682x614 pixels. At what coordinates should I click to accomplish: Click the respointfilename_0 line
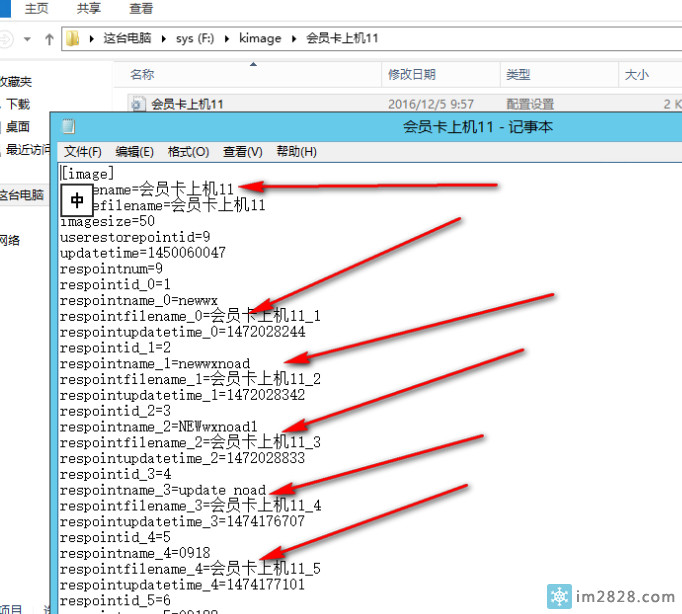click(x=191, y=316)
